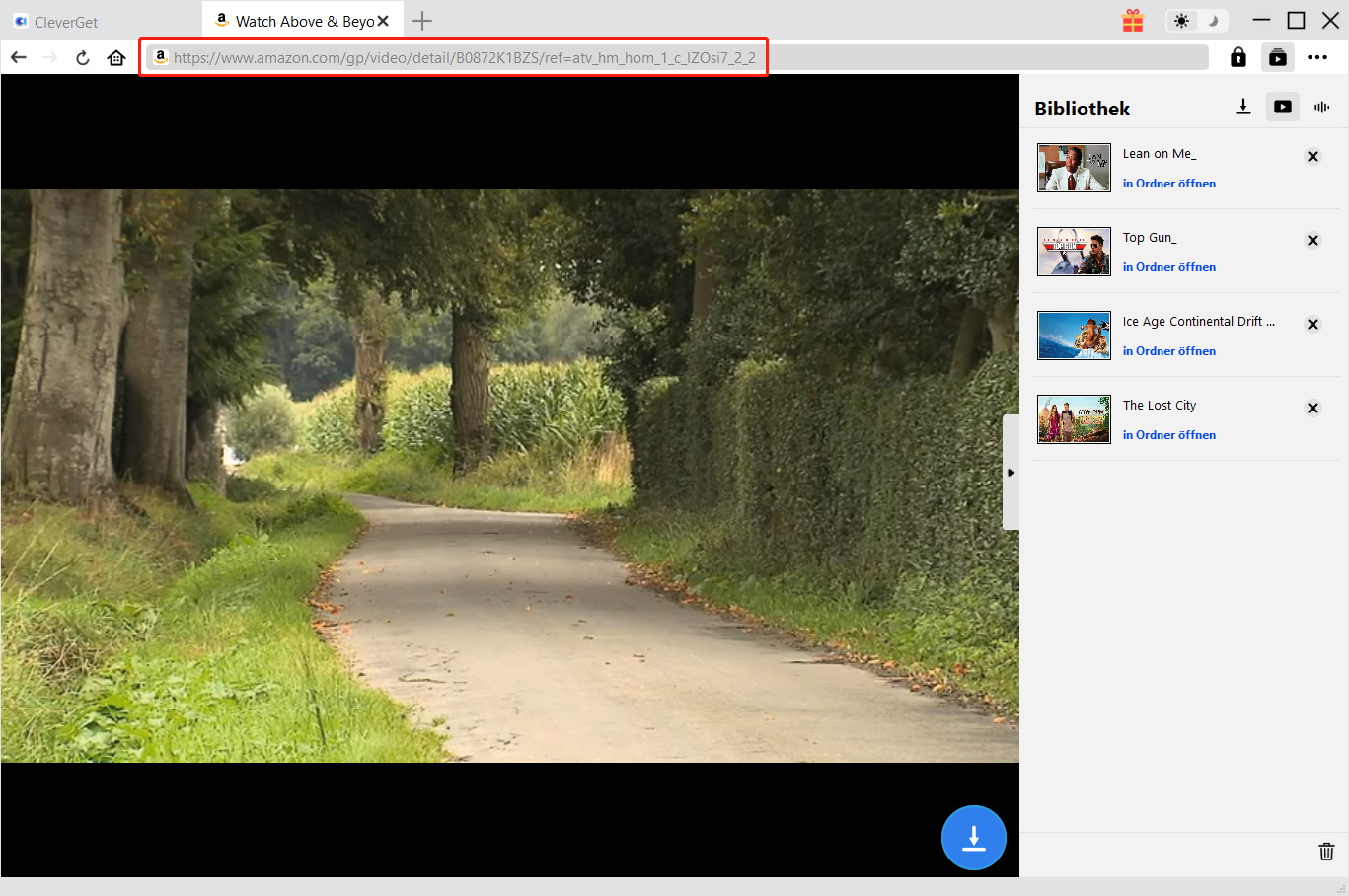The width and height of the screenshot is (1349, 896).
Task: Open folder for The Lost City_
Action: tap(1168, 435)
